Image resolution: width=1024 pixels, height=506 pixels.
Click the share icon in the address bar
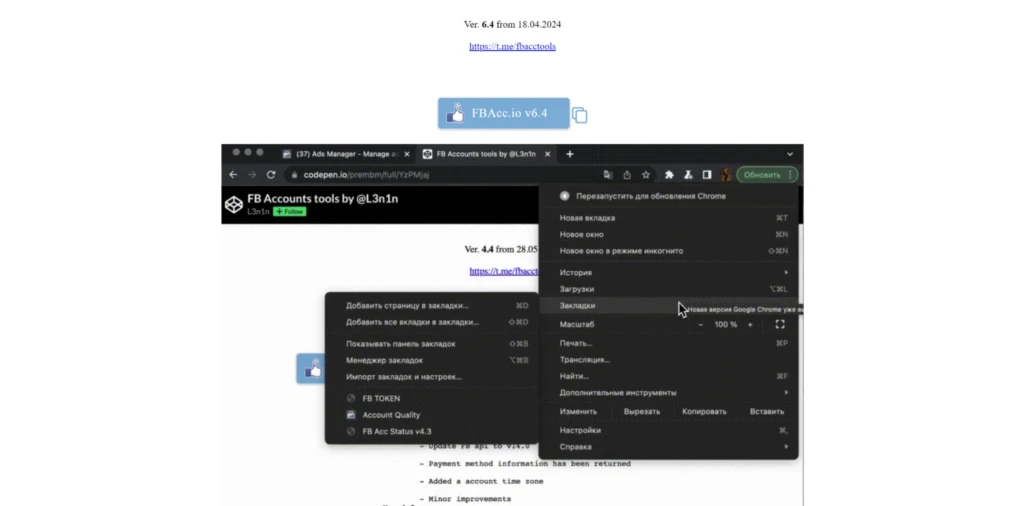(x=627, y=174)
